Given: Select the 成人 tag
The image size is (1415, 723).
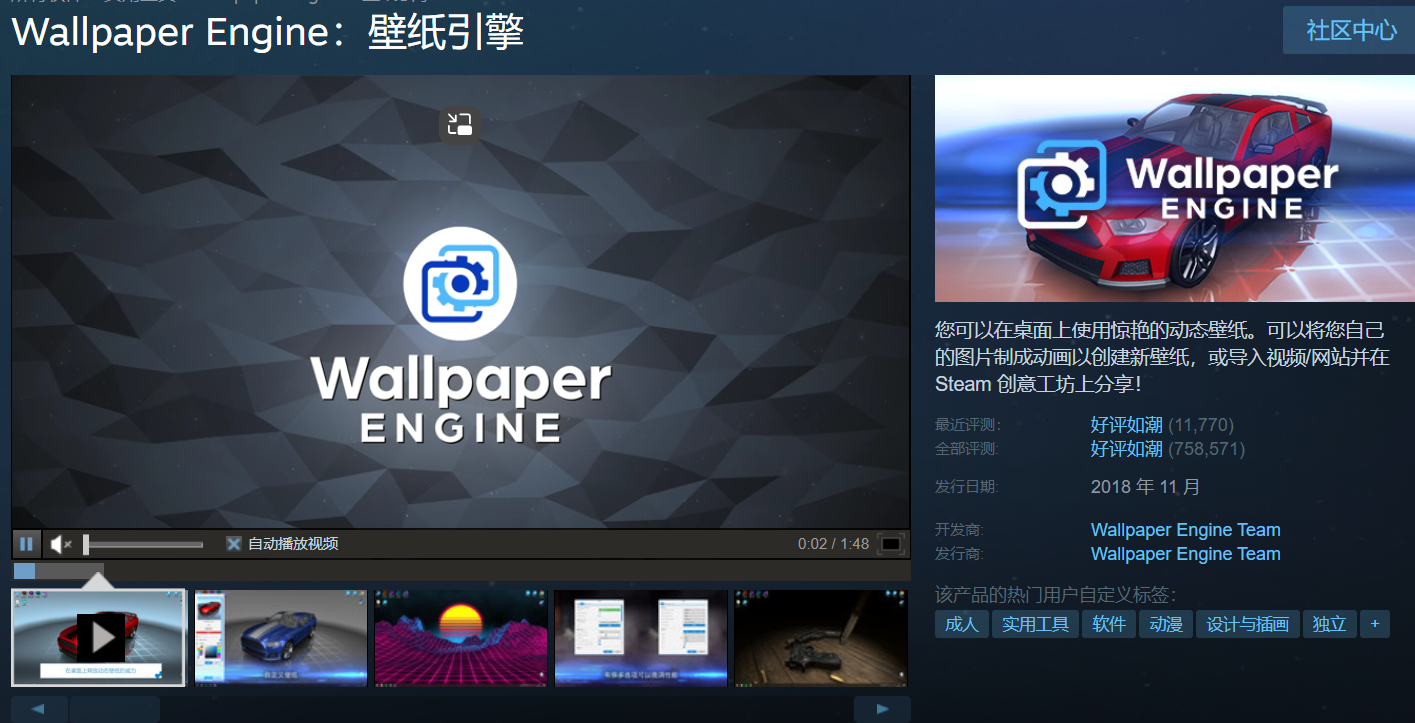Looking at the screenshot, I should 962,624.
